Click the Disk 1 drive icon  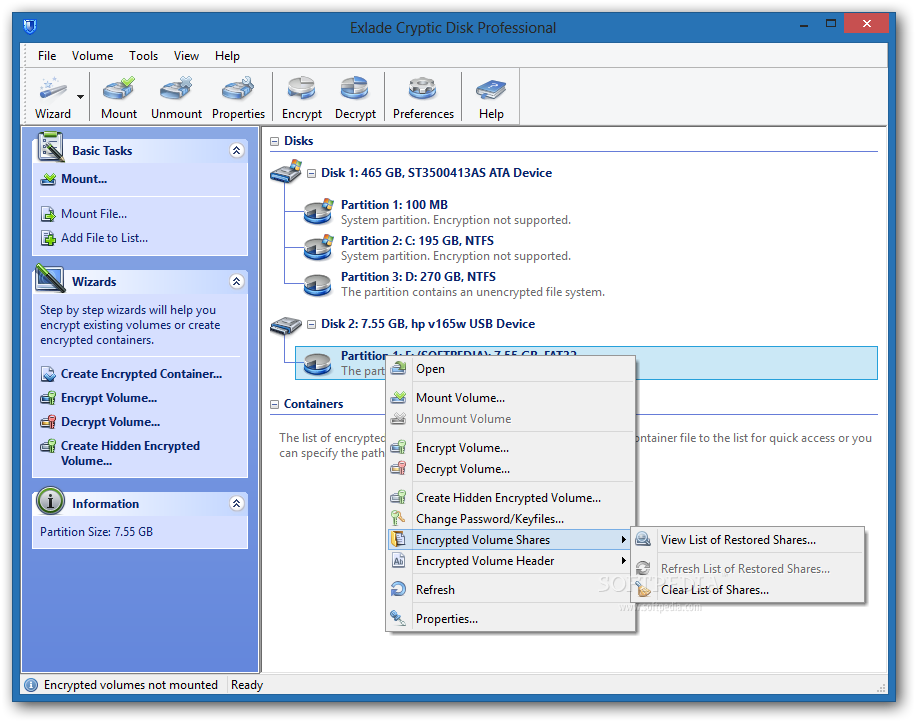[x=286, y=171]
